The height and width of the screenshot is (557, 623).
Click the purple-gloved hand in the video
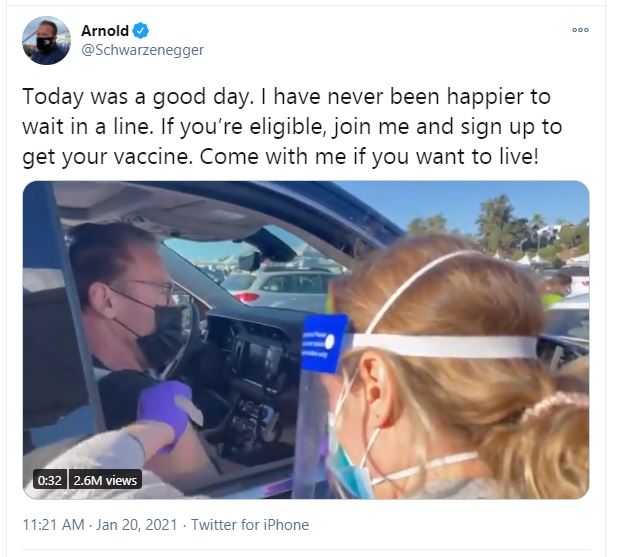165,411
